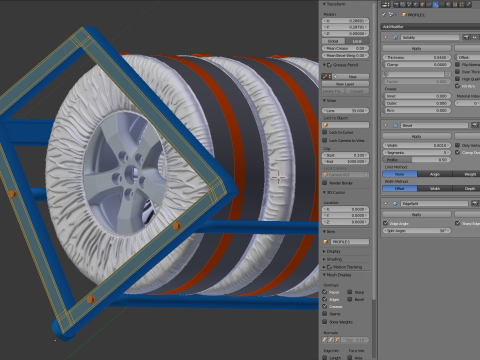Screen dimensions: 480x360
Task: Open the Render Layers properties tab icon
Action: click(x=403, y=5)
